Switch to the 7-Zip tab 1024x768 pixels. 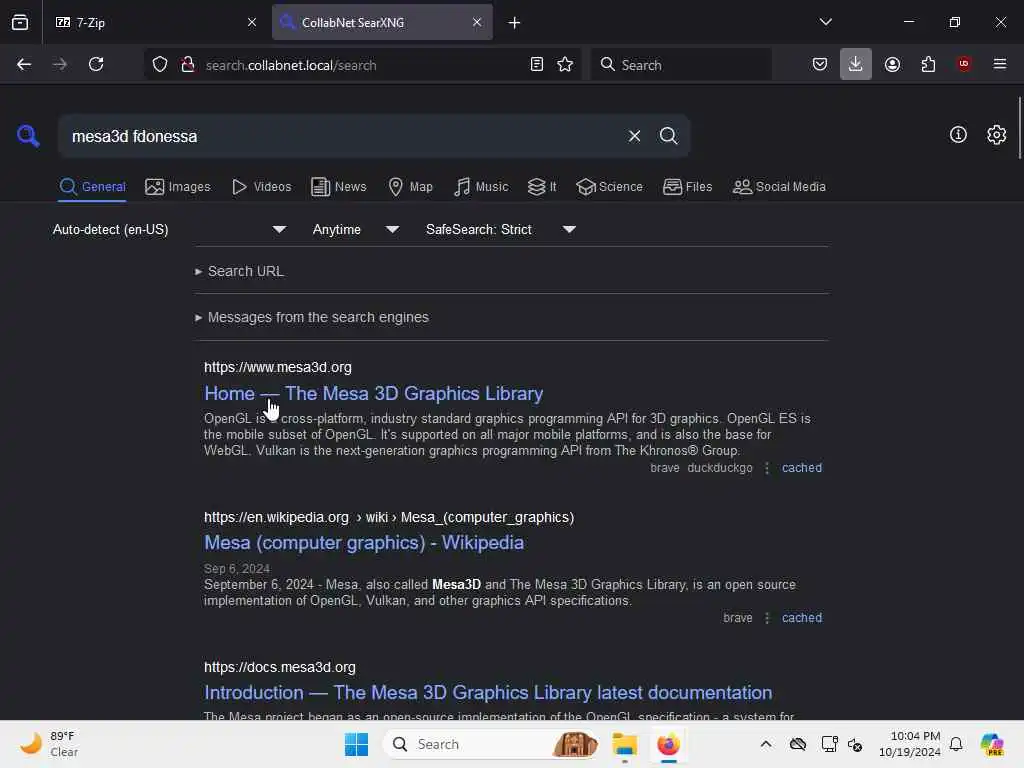156,22
